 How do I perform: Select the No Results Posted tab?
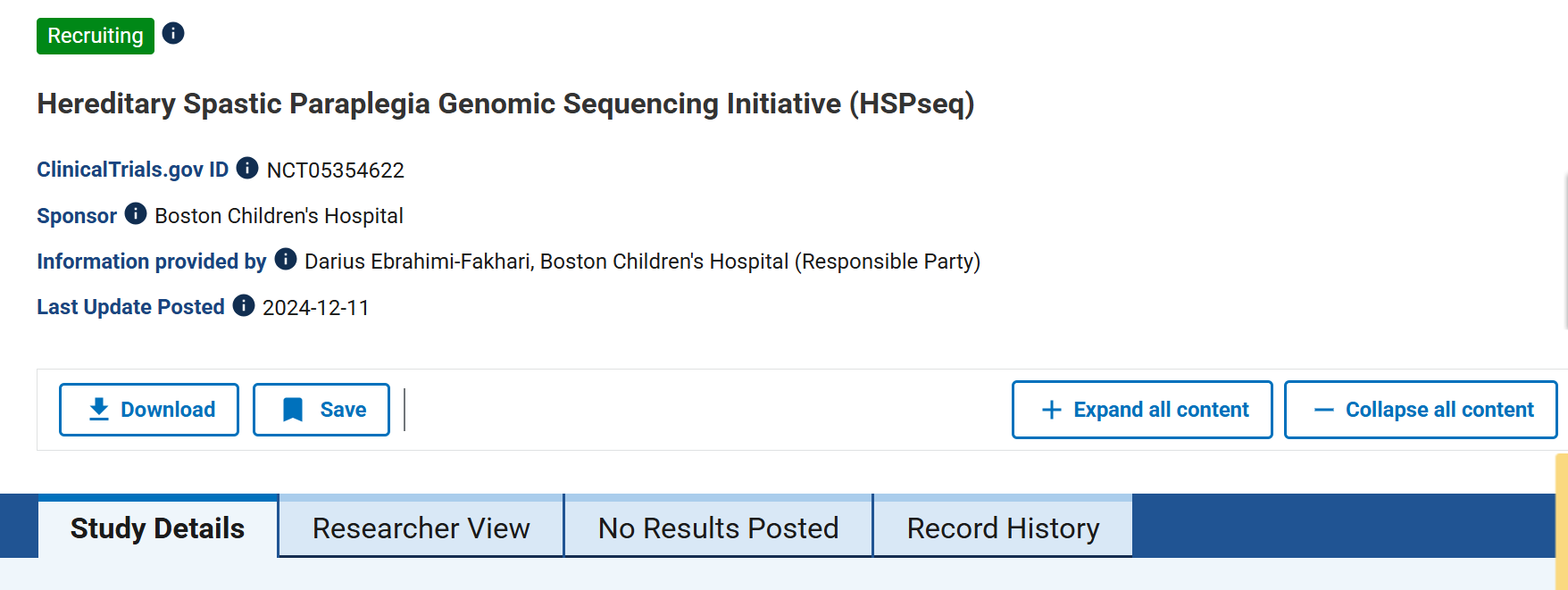(718, 528)
